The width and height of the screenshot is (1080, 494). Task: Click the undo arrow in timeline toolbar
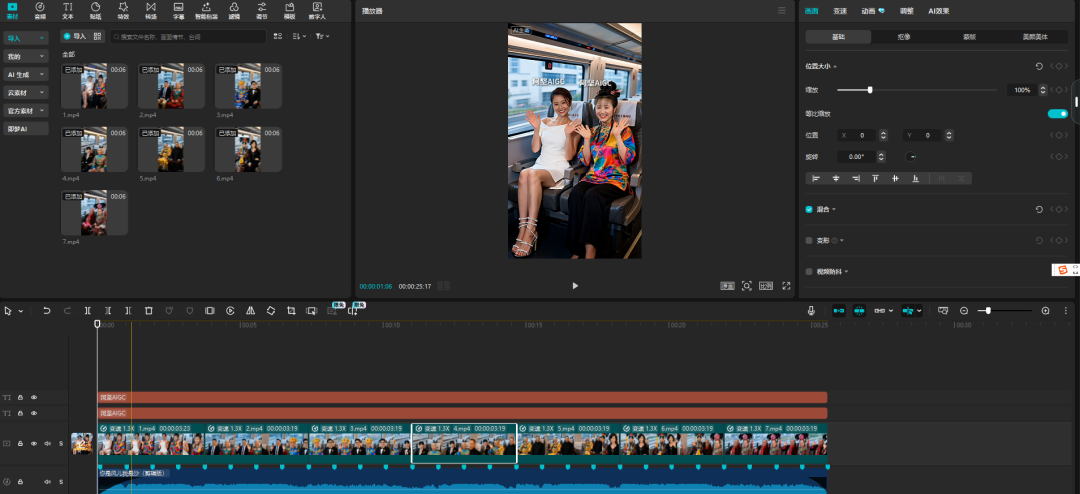[46, 311]
